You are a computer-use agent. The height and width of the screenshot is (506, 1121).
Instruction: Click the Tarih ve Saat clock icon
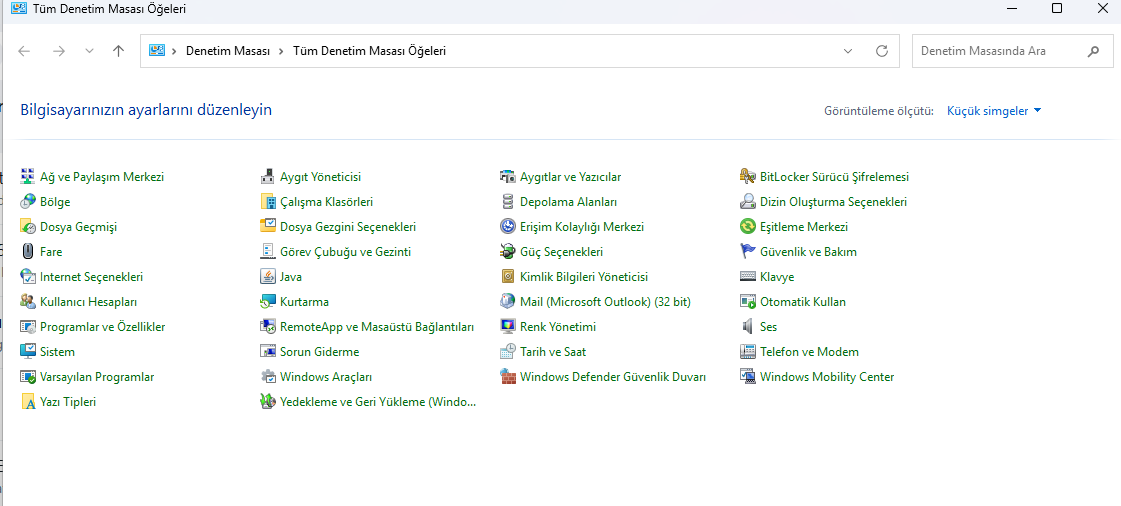[x=508, y=352]
